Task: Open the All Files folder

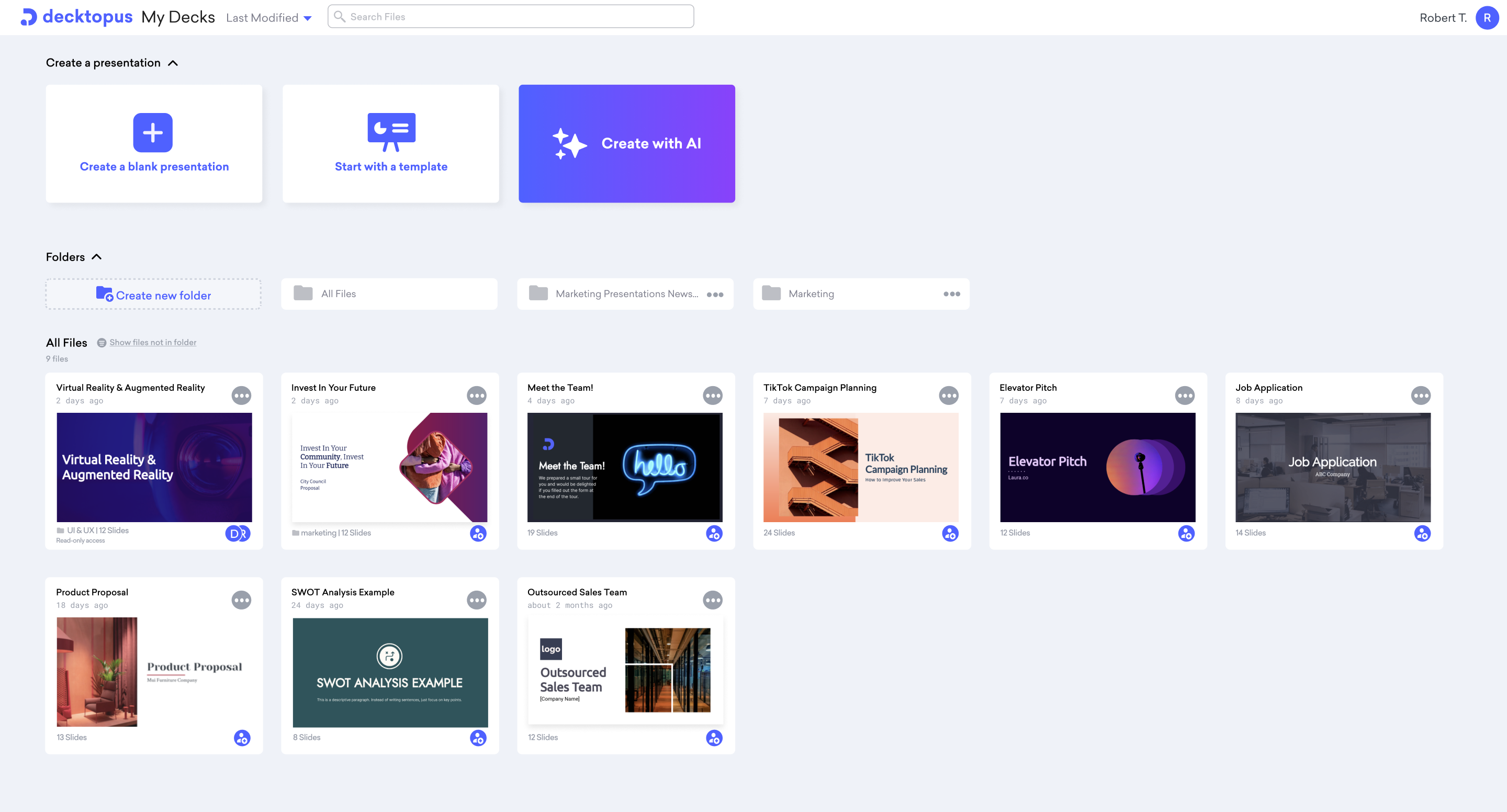Action: pos(389,294)
